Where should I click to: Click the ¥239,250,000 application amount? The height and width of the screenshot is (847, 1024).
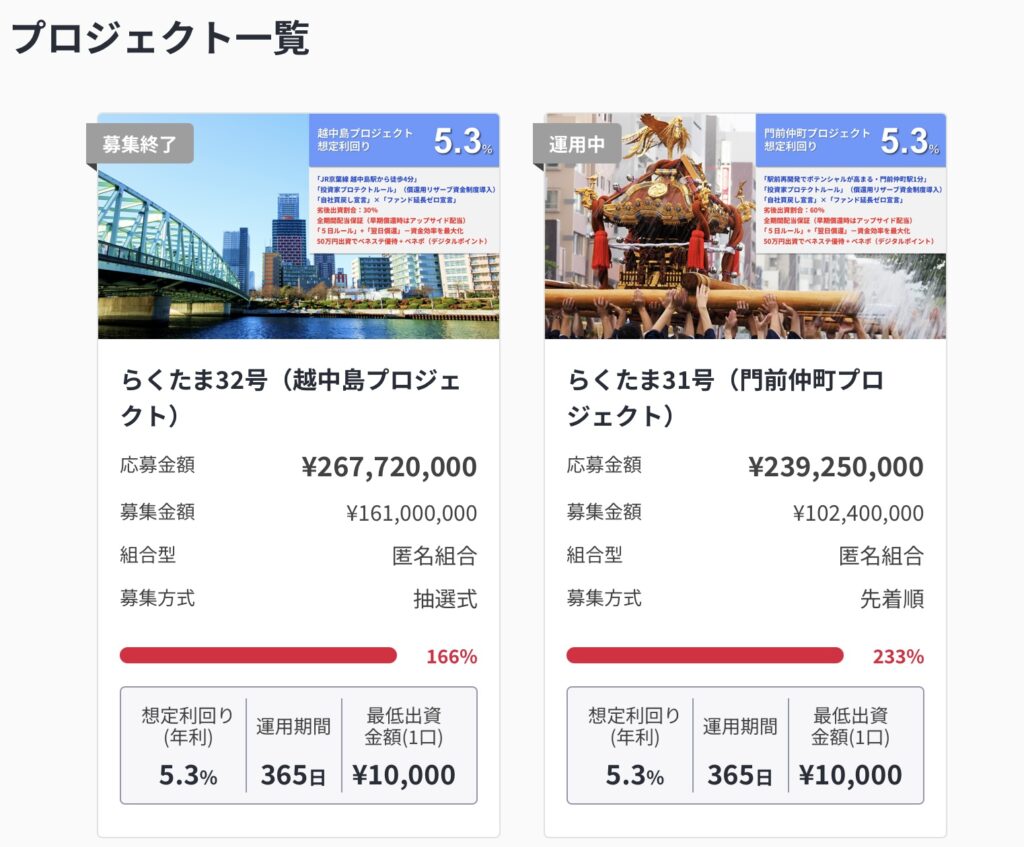point(836,467)
